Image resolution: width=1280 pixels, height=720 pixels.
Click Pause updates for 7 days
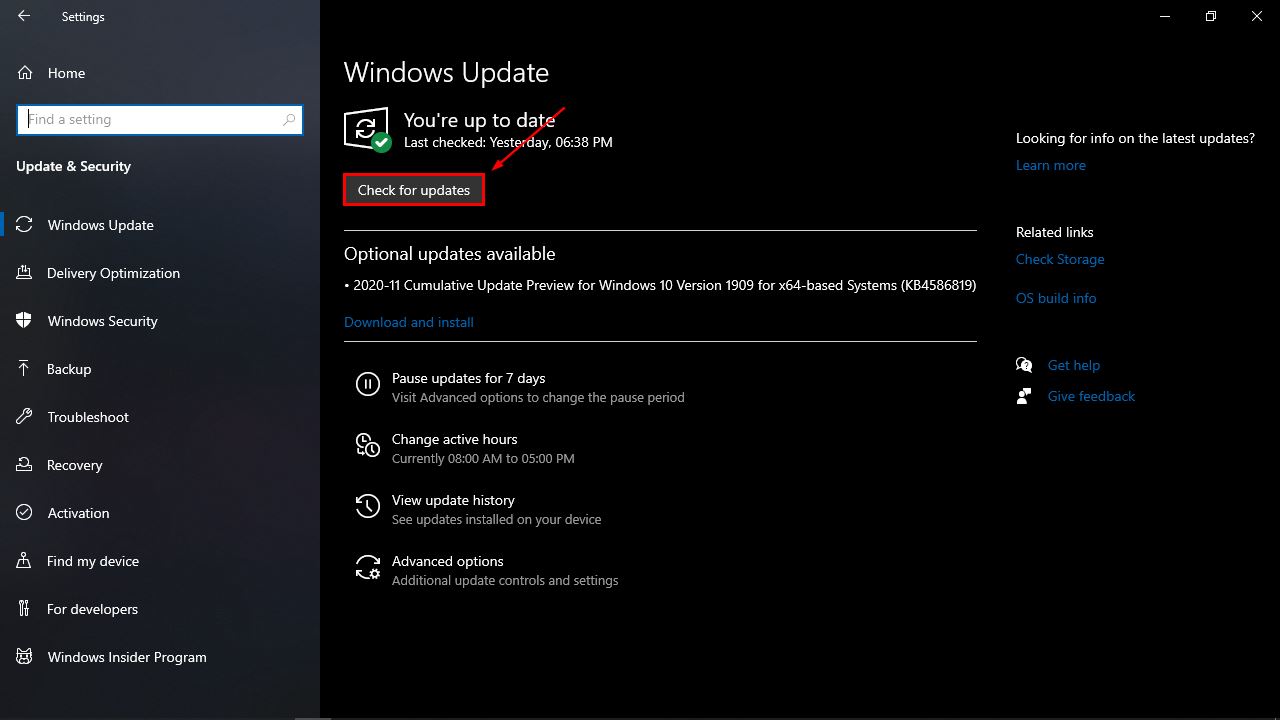tap(469, 378)
